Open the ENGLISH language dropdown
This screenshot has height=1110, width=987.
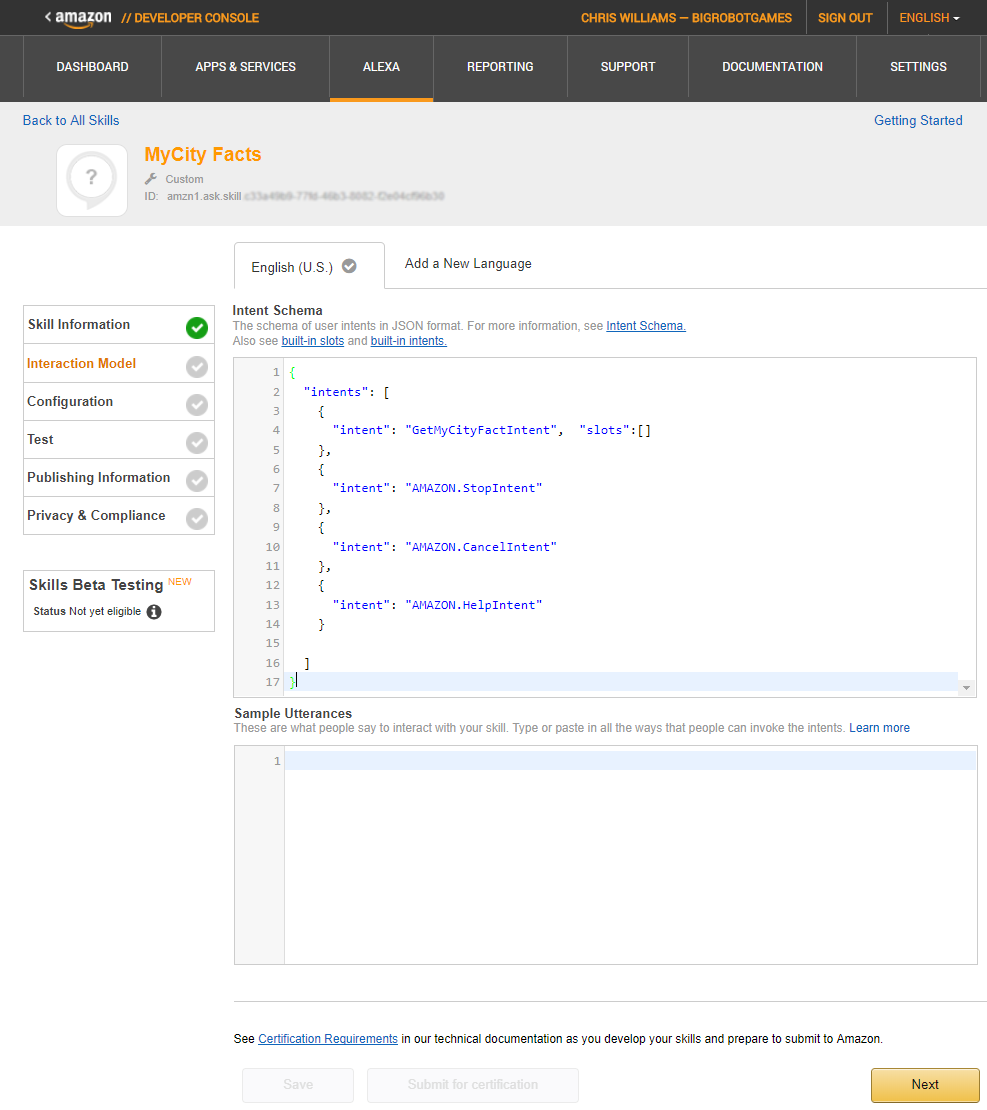pyautogui.click(x=929, y=18)
